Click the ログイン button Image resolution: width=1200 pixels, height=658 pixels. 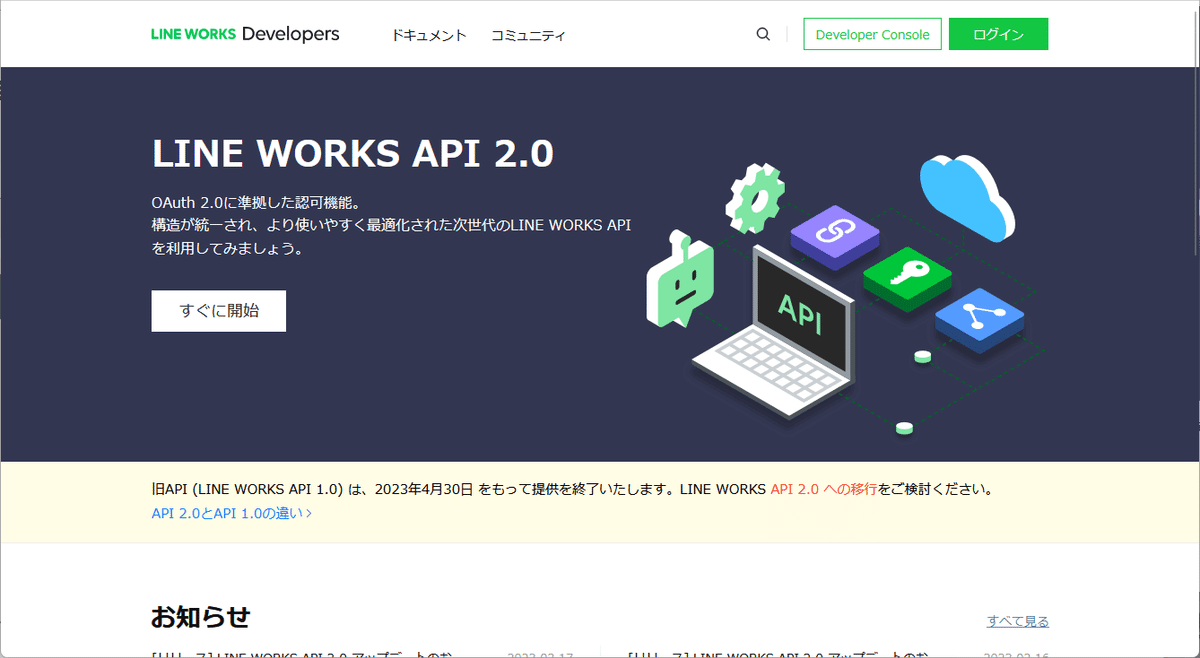(998, 33)
